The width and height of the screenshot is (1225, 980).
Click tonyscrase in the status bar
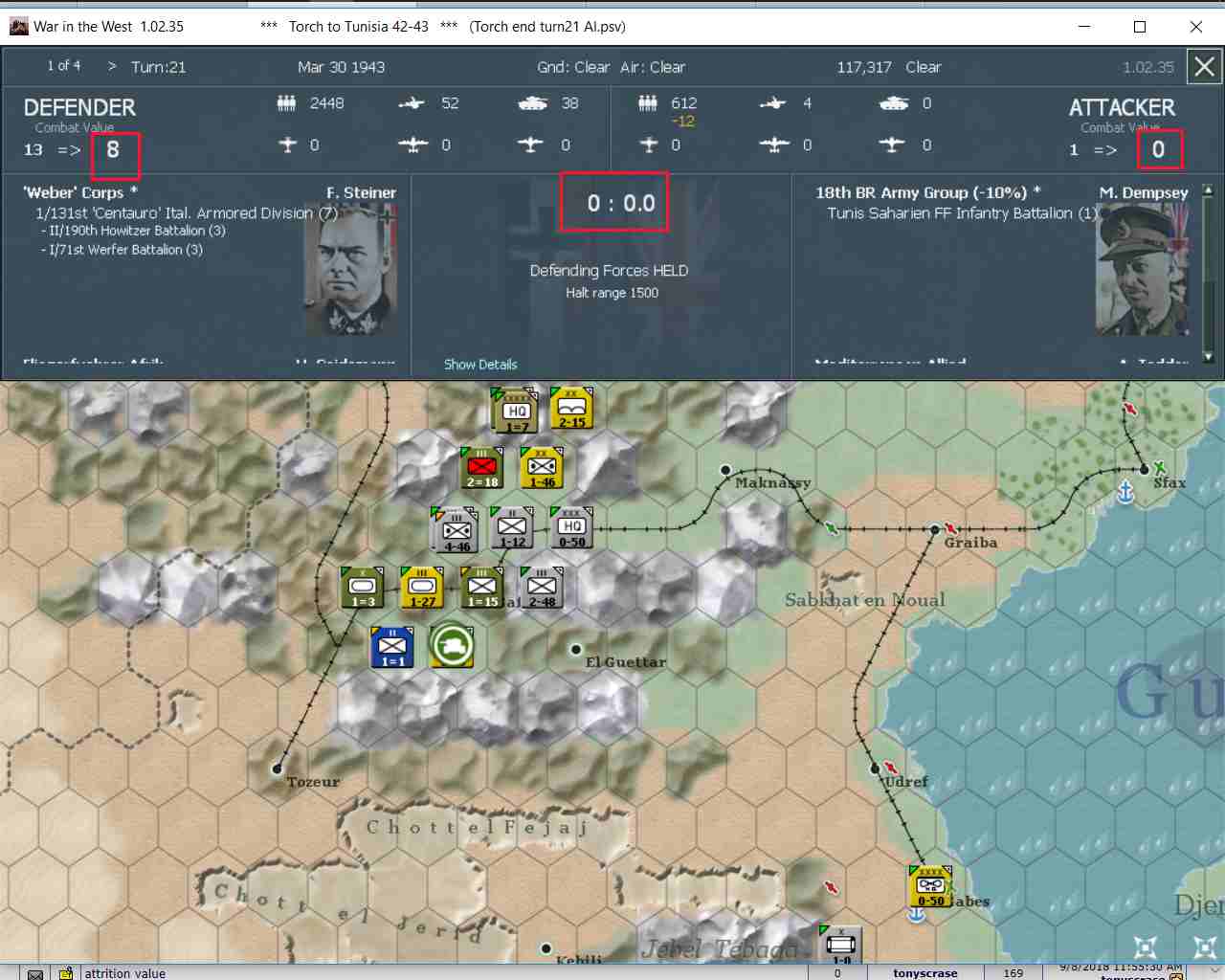point(925,973)
